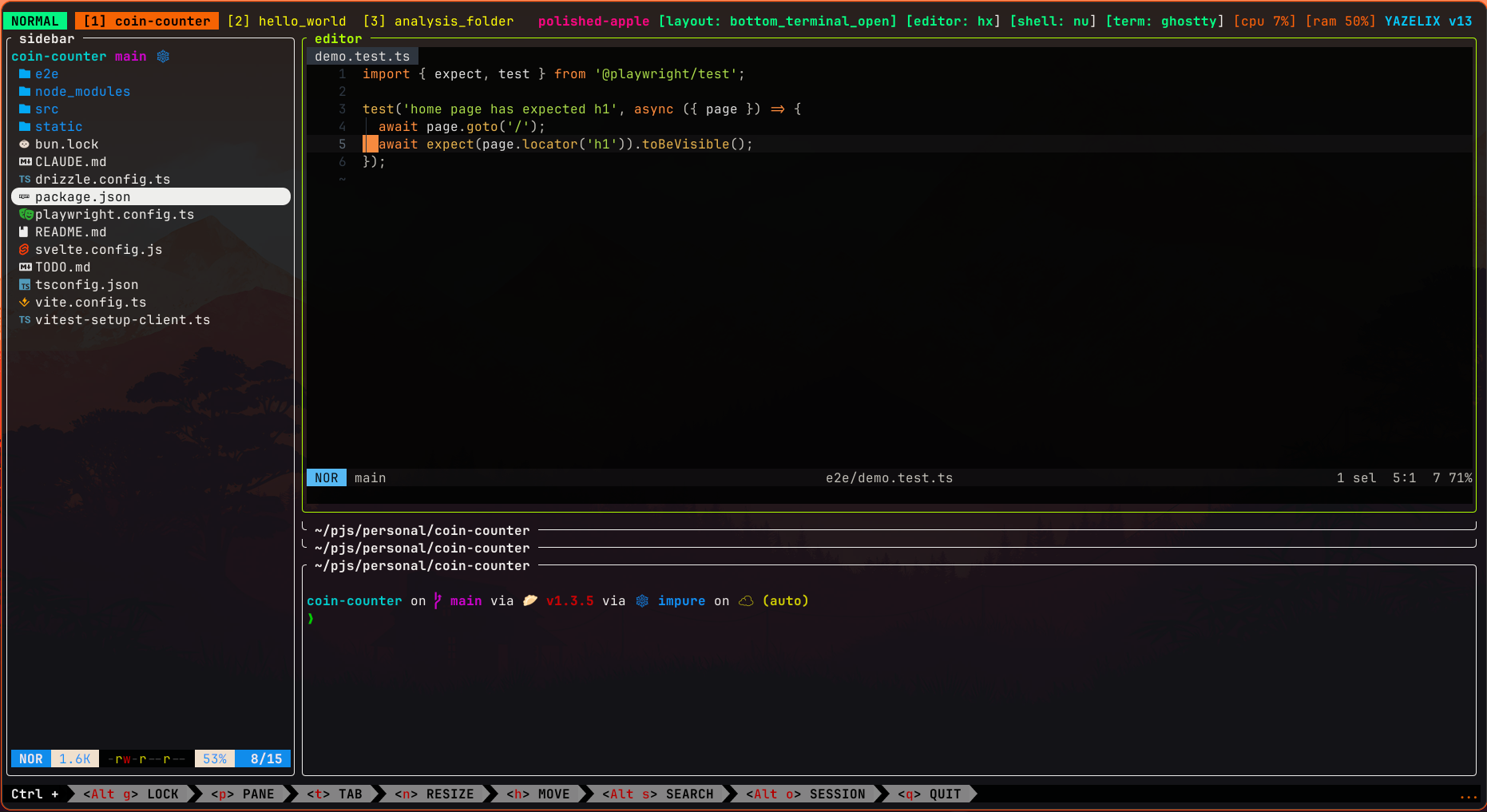The image size is (1487, 812).
Task: Click the git branch icon in shell prompt
Action: 438,601
